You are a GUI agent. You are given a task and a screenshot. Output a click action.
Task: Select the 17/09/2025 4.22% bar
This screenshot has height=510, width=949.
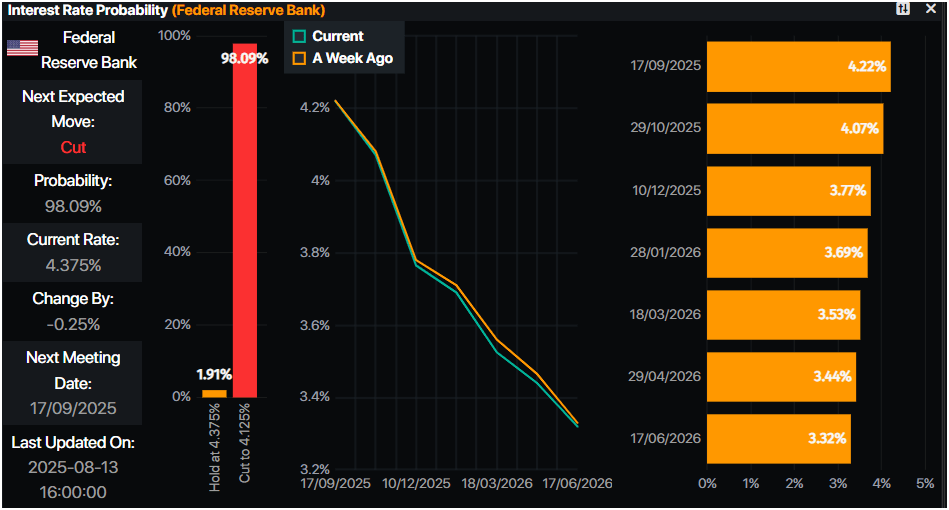798,67
